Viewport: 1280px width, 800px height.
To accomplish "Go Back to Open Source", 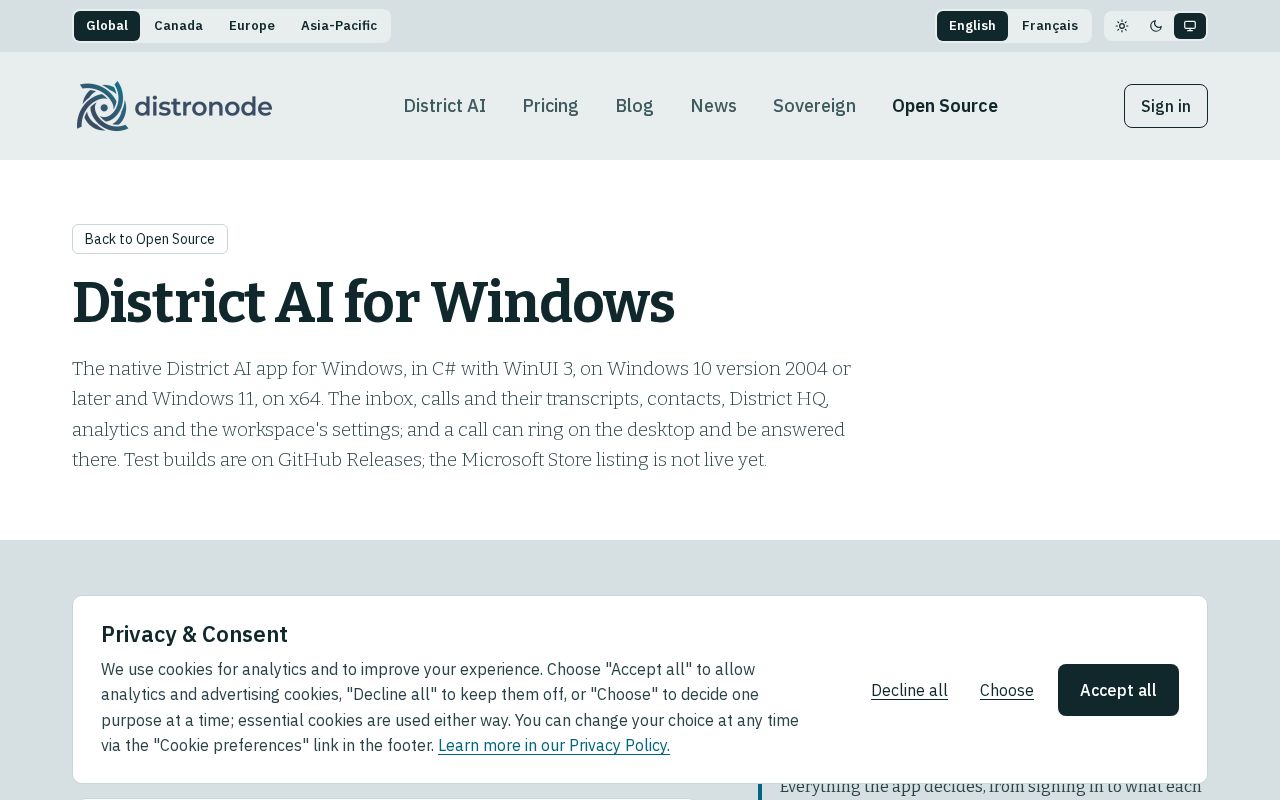I will click(150, 239).
